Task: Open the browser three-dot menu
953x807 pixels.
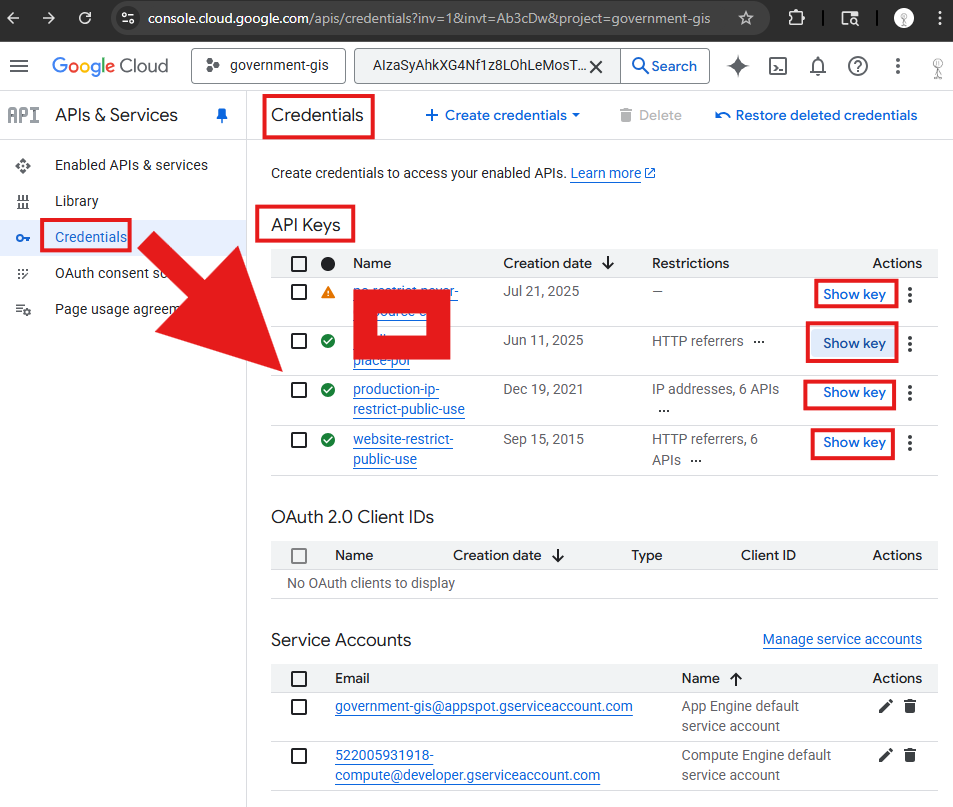Action: (940, 18)
